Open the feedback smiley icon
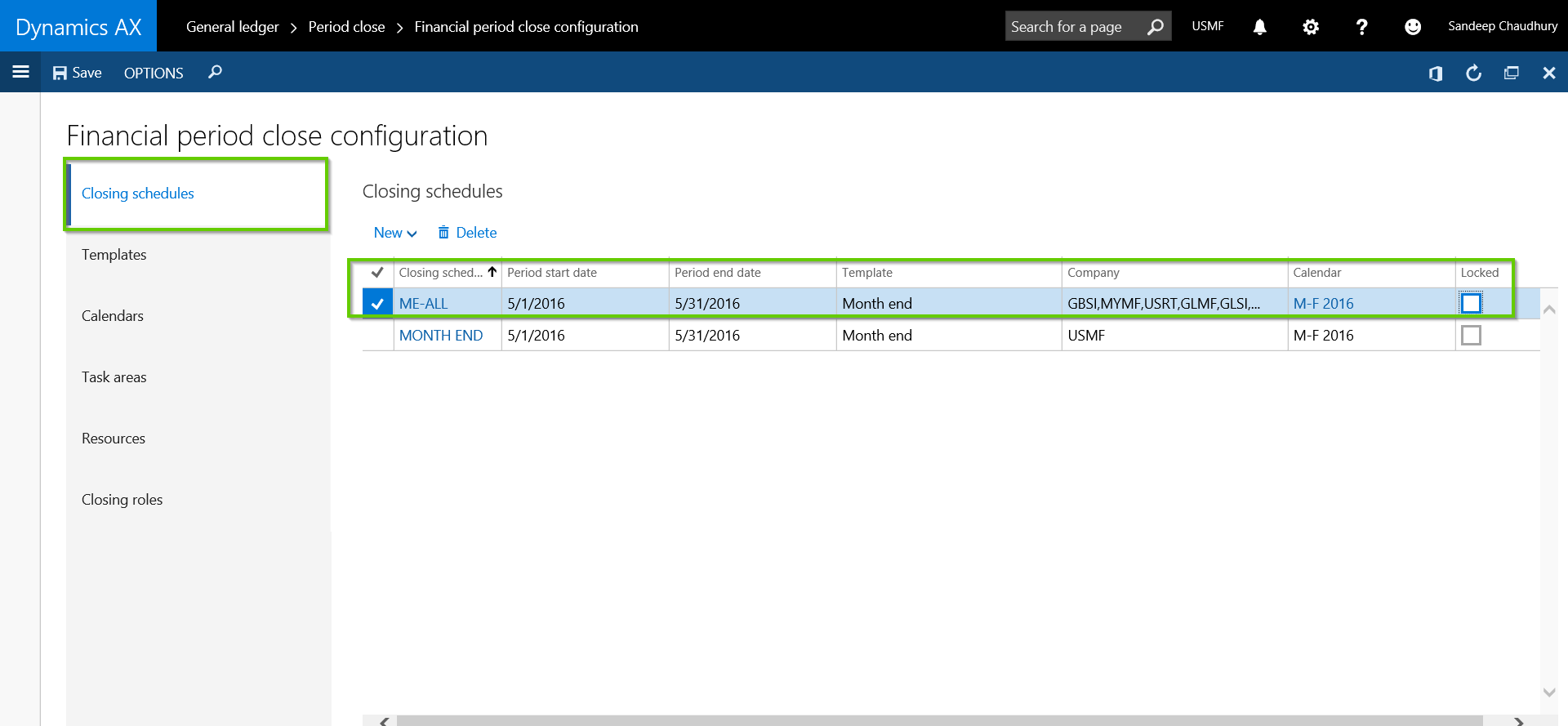 pos(1412,27)
